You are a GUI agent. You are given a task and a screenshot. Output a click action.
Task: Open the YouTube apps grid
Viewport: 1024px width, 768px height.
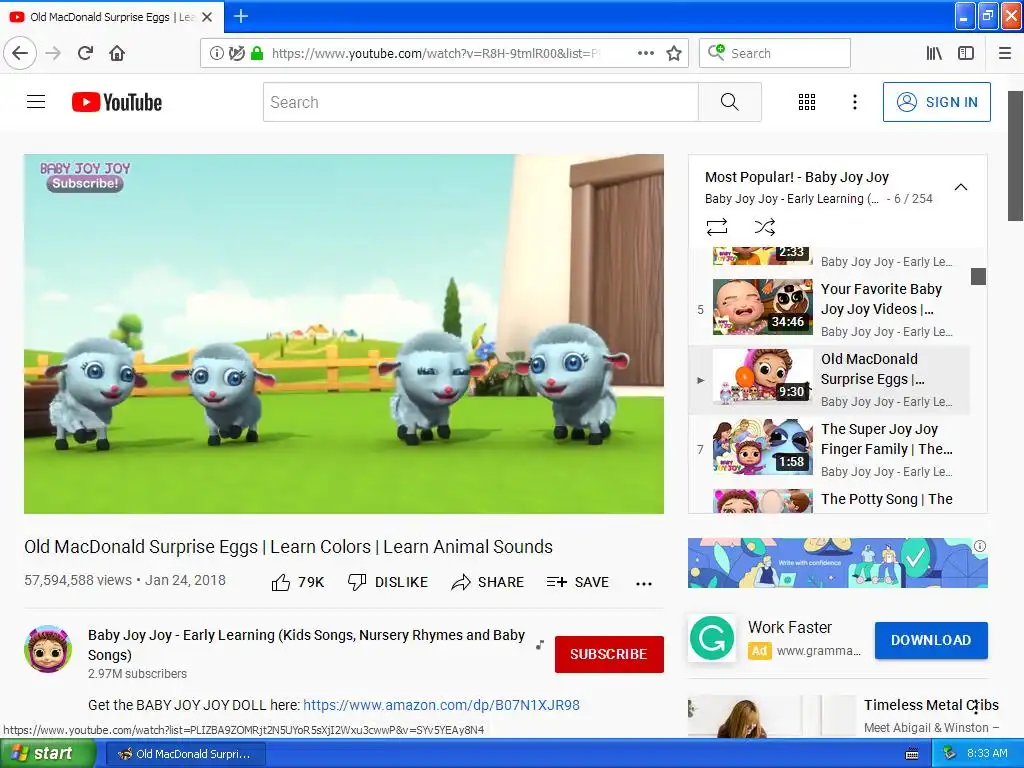[807, 102]
